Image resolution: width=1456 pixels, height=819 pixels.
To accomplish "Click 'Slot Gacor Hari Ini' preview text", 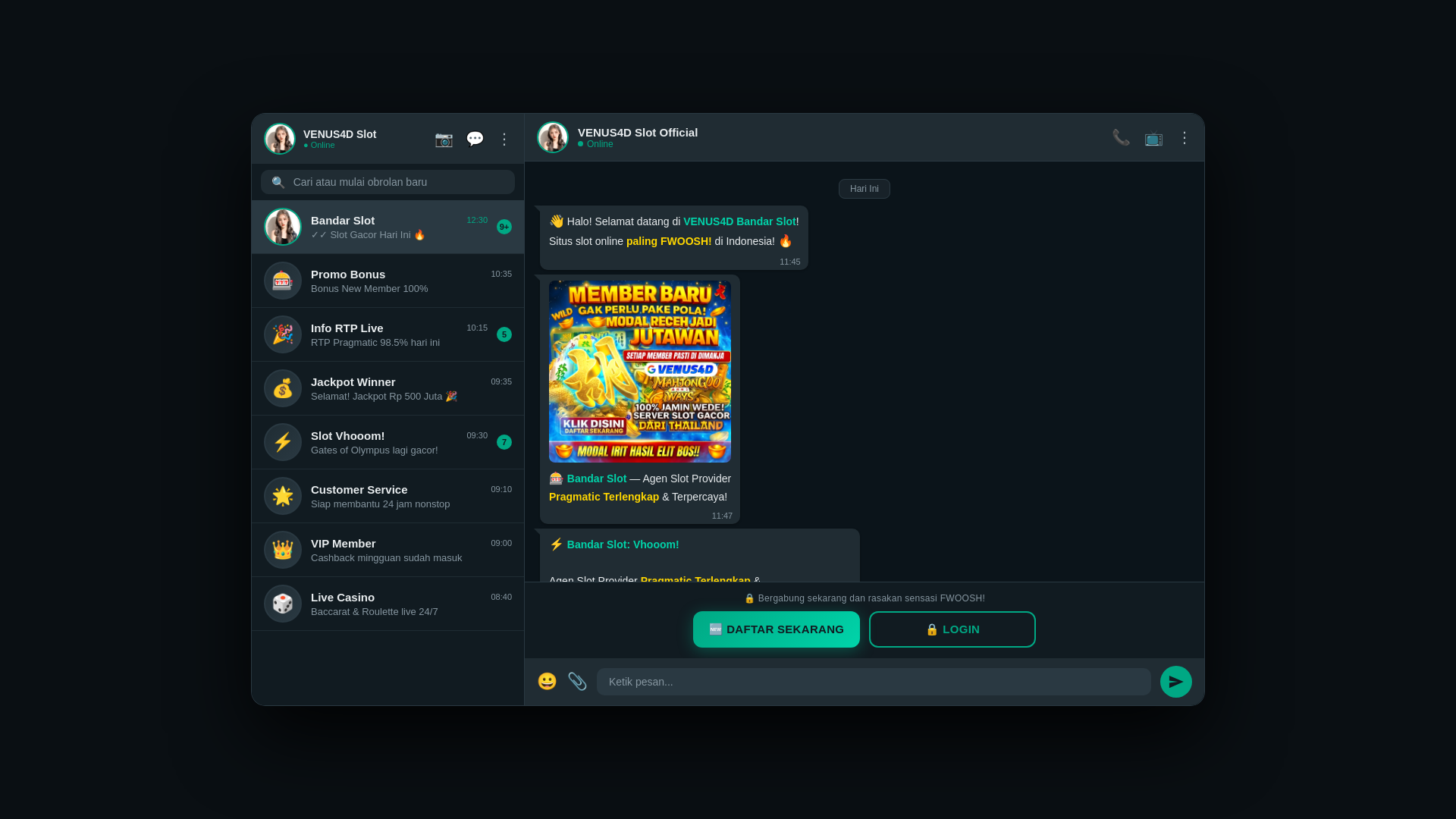I will coord(370,235).
